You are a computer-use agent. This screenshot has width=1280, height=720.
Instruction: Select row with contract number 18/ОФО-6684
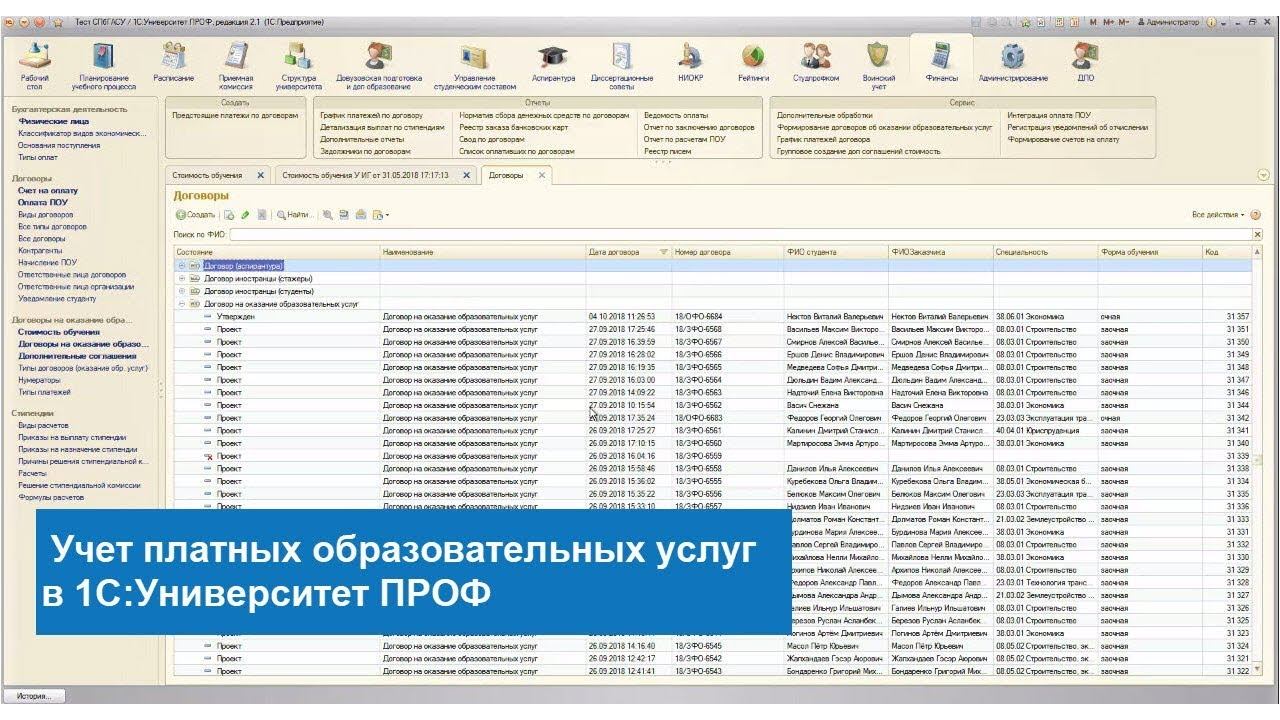714,316
